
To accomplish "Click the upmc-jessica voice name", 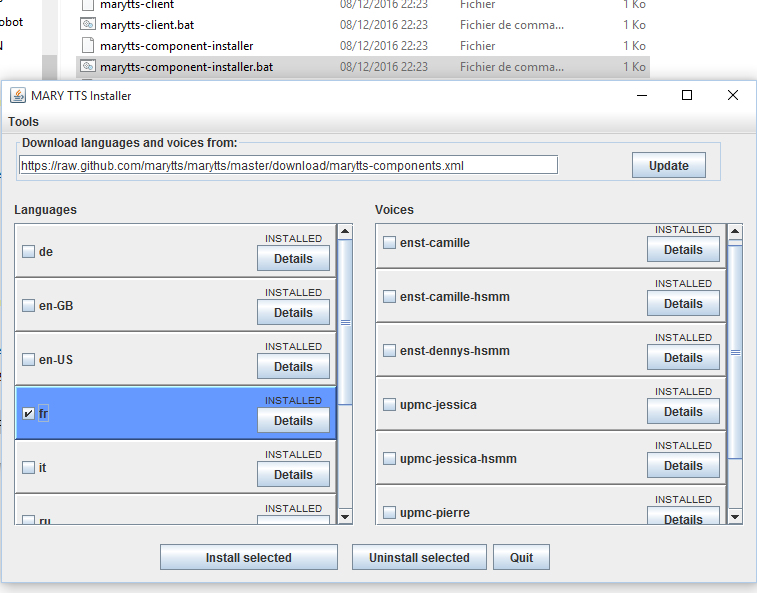I will pyautogui.click(x=438, y=405).
